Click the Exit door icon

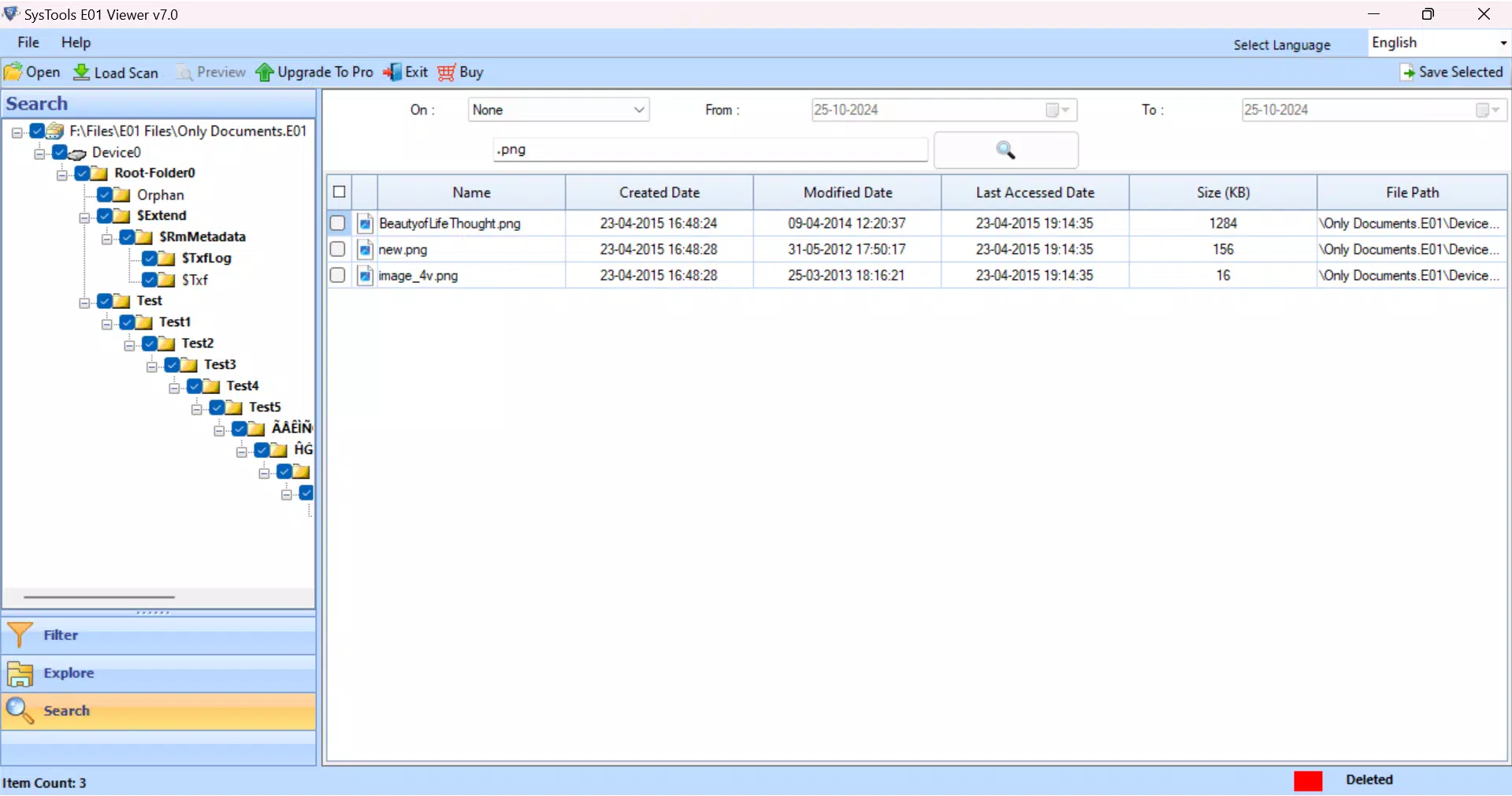pos(392,73)
